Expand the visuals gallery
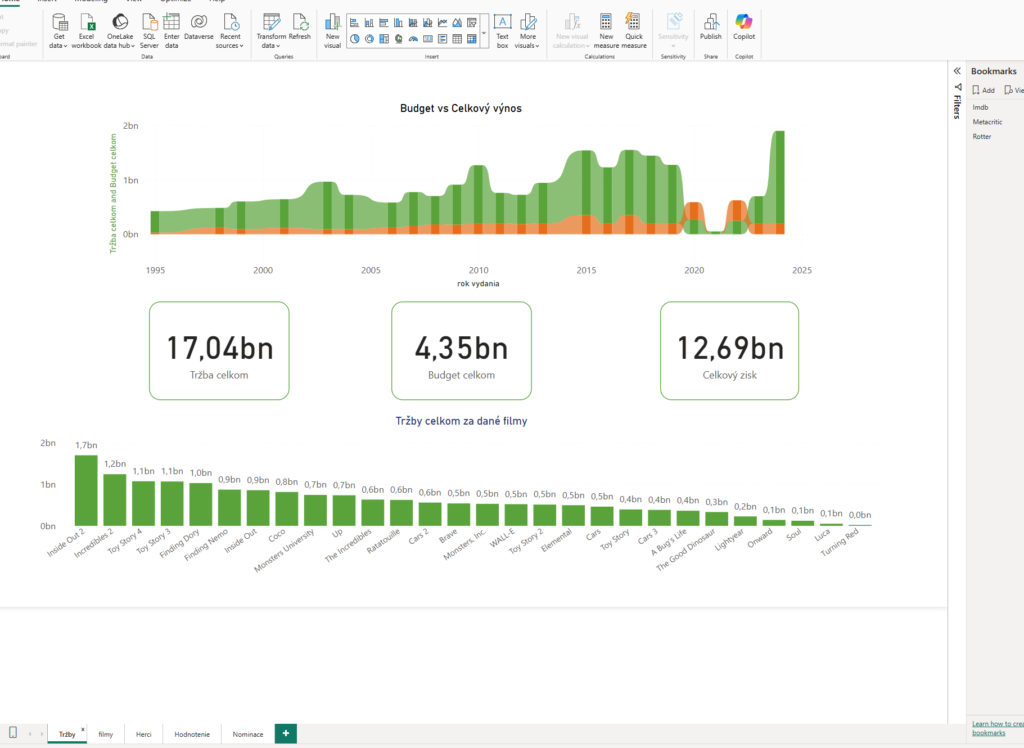 point(484,31)
